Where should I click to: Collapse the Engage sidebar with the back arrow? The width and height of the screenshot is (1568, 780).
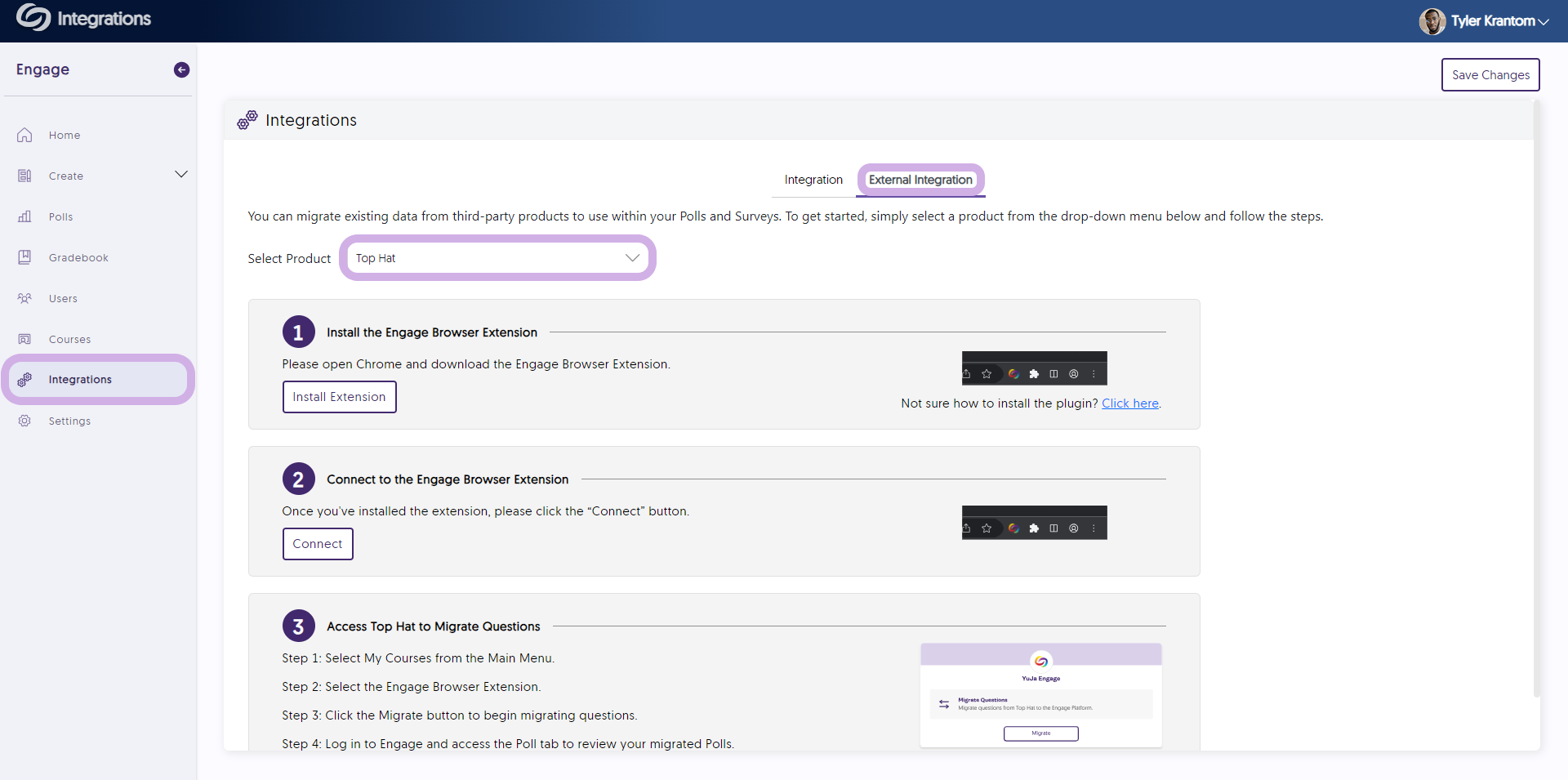[181, 70]
